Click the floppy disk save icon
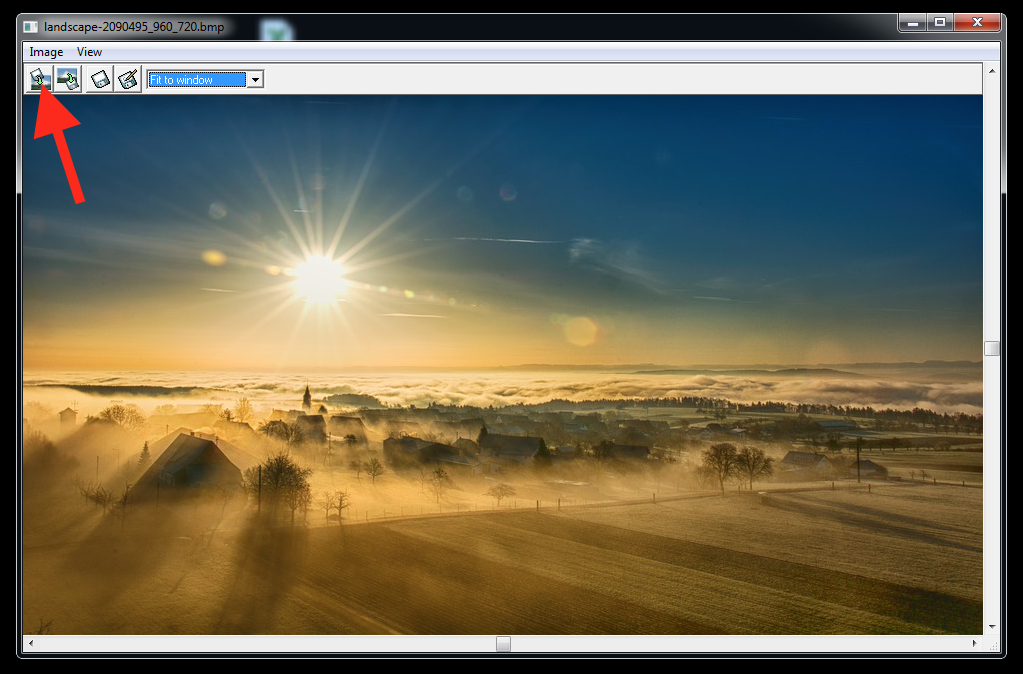 [x=100, y=79]
